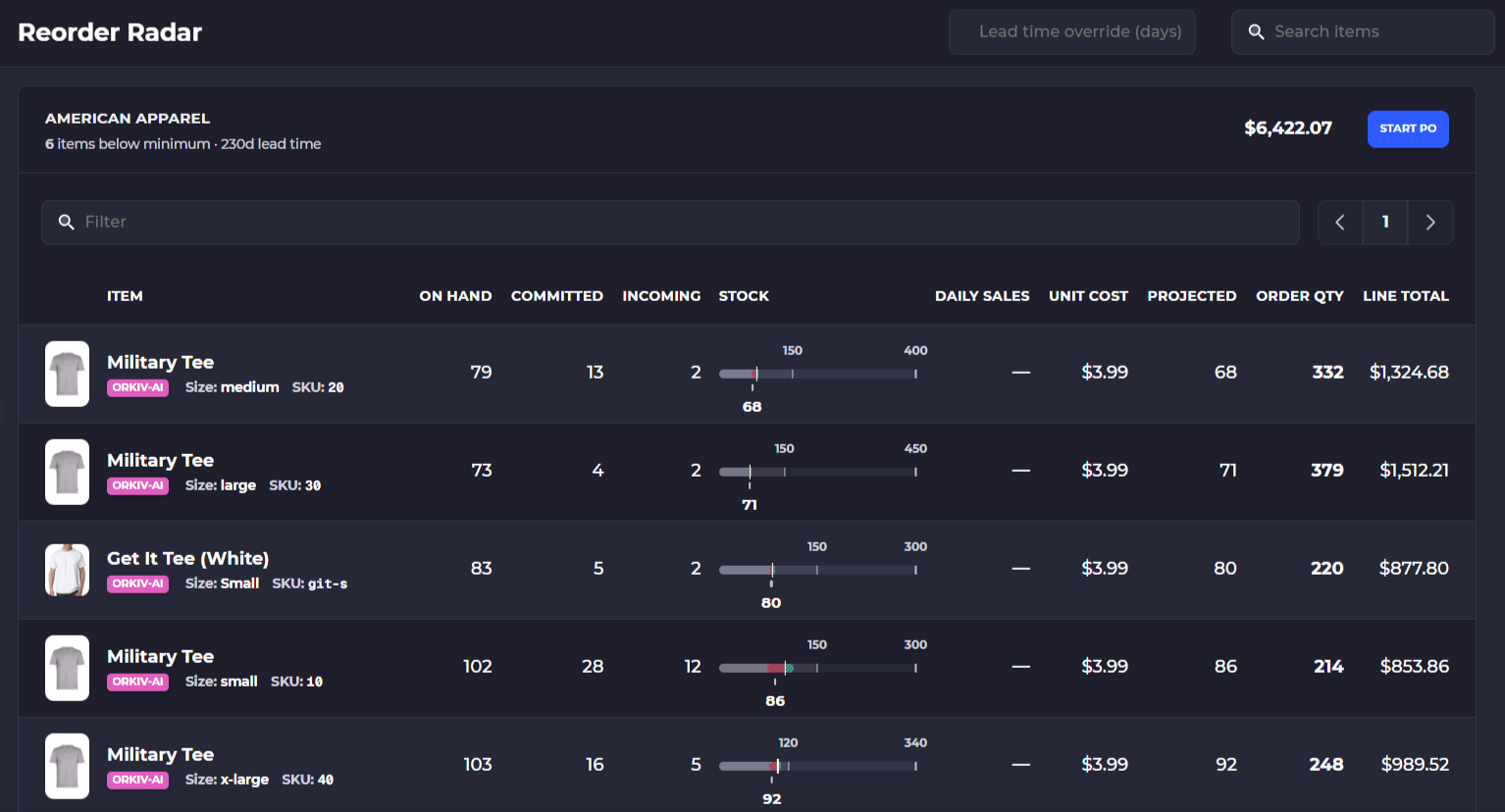Click incoming value 12
The image size is (1505, 812).
pos(693,667)
